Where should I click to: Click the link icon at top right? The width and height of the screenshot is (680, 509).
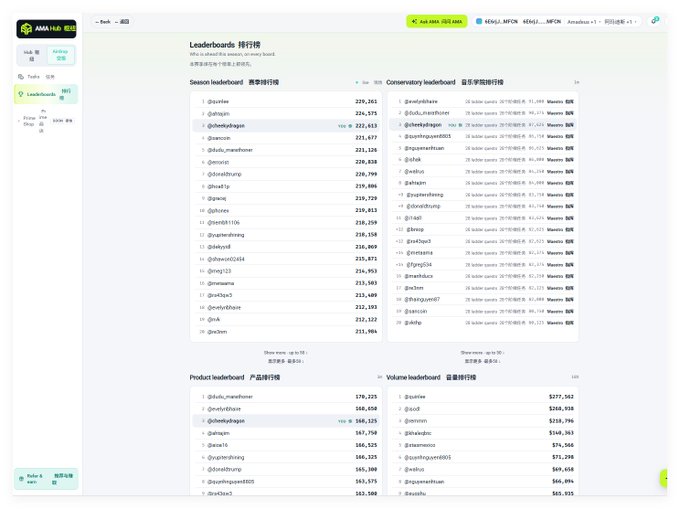[x=655, y=20]
